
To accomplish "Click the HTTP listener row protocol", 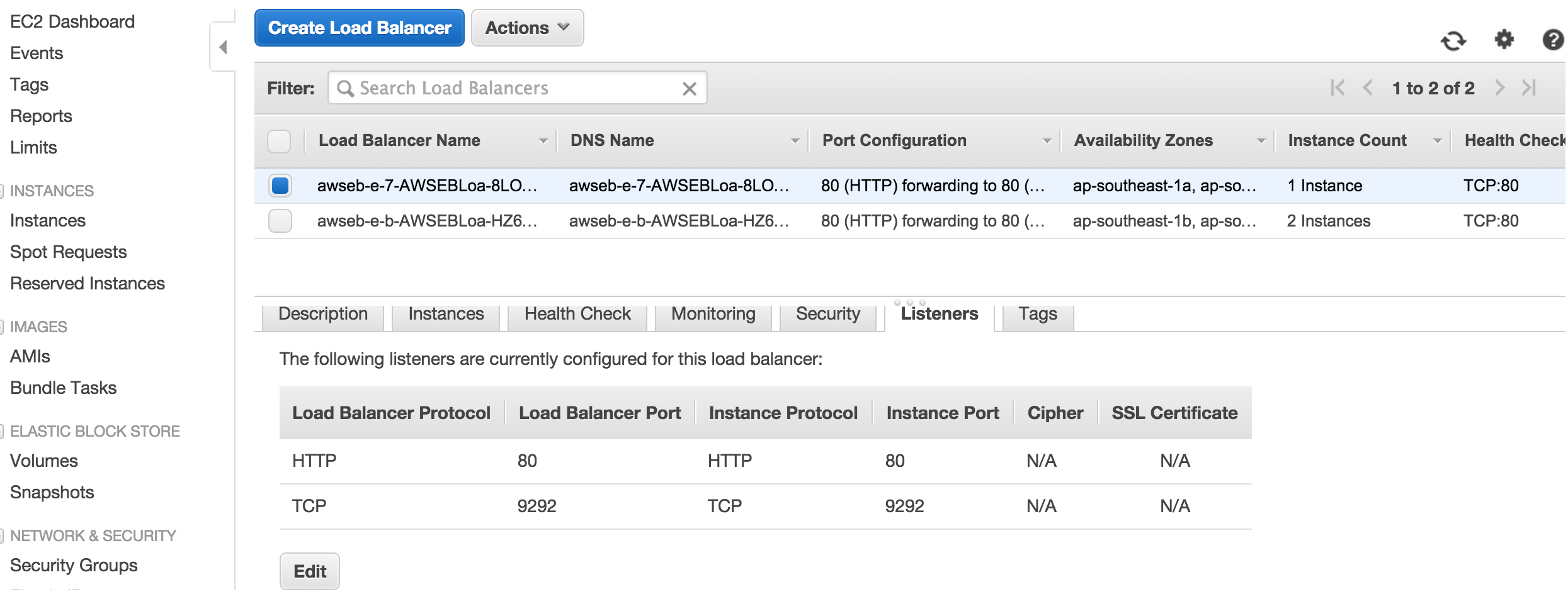I will [x=314, y=461].
